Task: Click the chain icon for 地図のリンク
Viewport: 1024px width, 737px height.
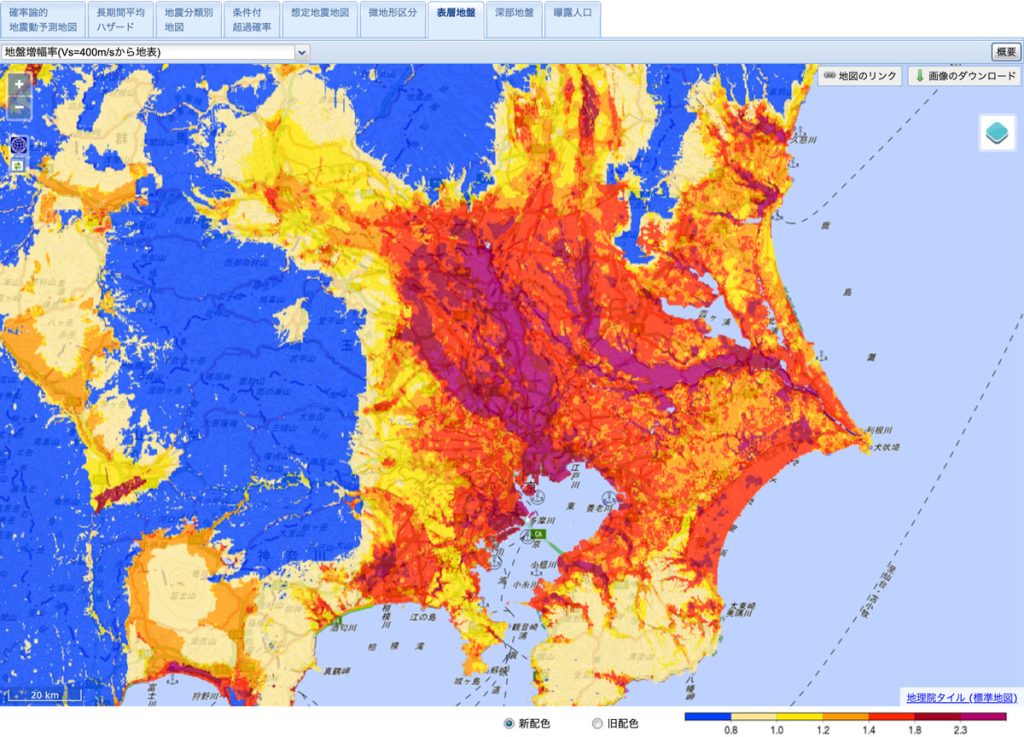Action: coord(829,76)
